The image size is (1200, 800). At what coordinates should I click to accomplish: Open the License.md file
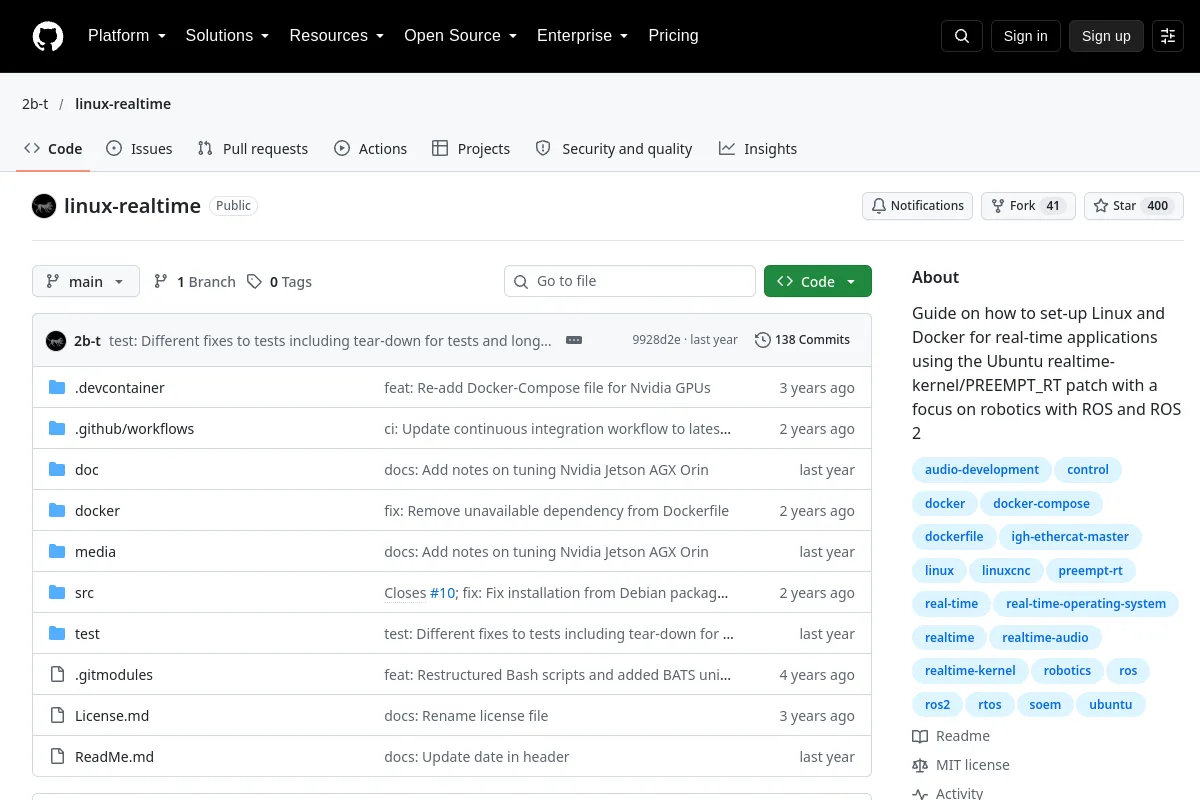tap(112, 716)
